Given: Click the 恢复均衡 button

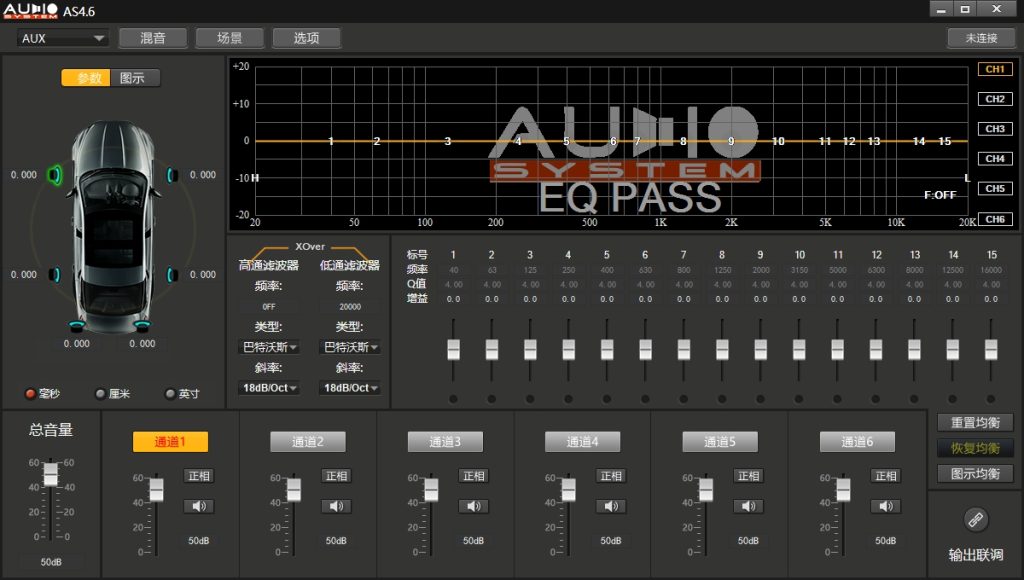Looking at the screenshot, I should point(975,448).
